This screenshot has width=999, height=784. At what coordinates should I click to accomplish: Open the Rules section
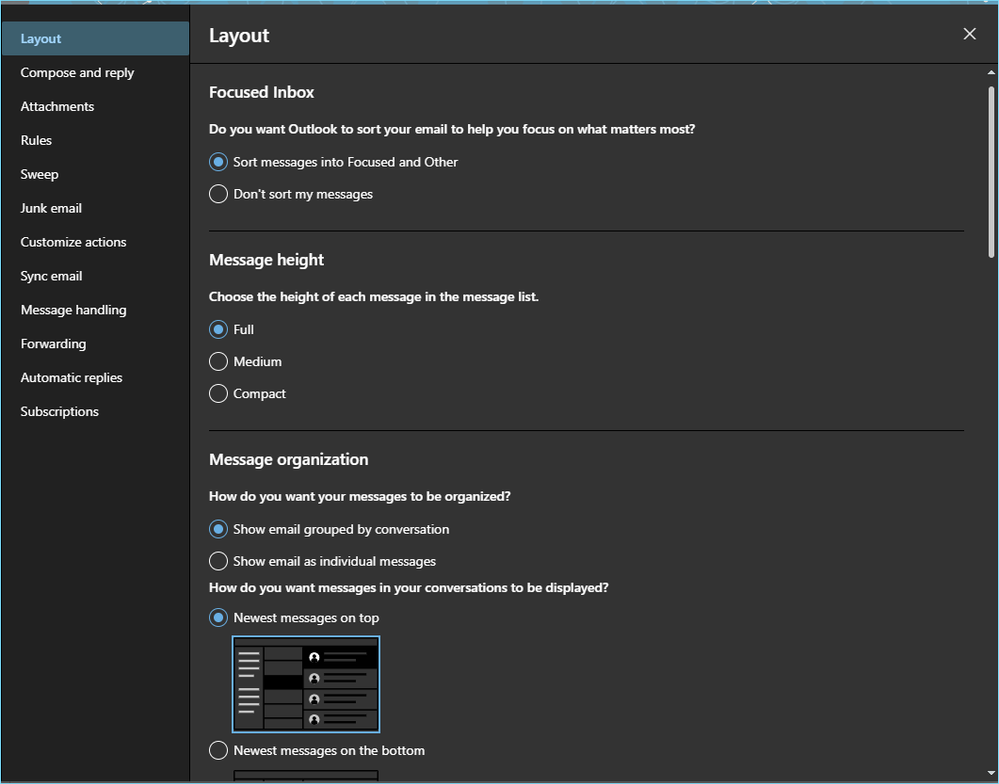(x=95, y=140)
